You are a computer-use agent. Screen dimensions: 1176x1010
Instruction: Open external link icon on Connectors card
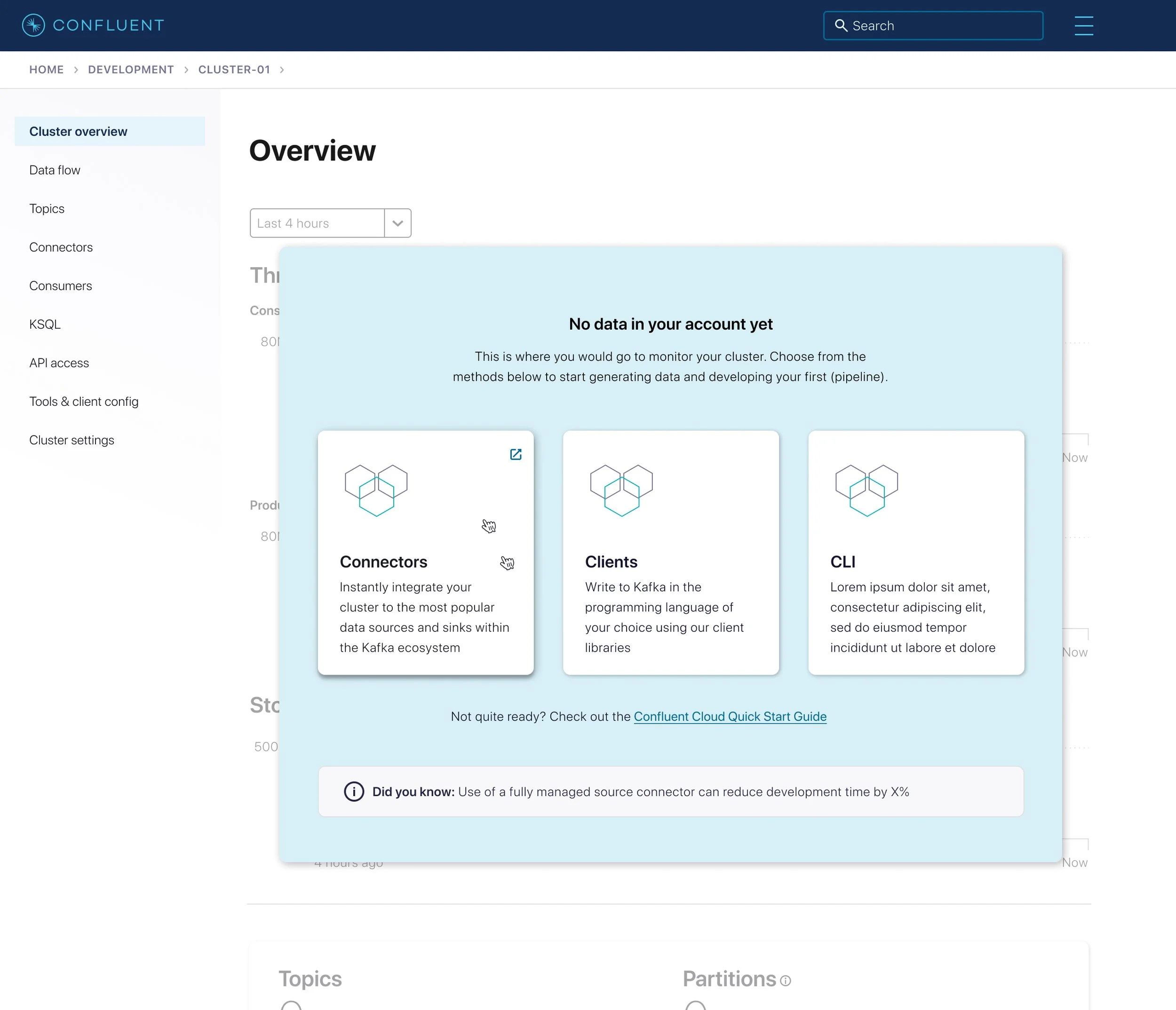pyautogui.click(x=516, y=455)
